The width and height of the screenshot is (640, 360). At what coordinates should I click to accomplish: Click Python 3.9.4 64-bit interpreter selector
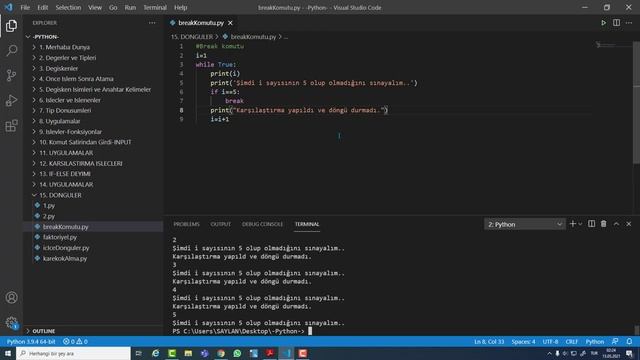31,341
